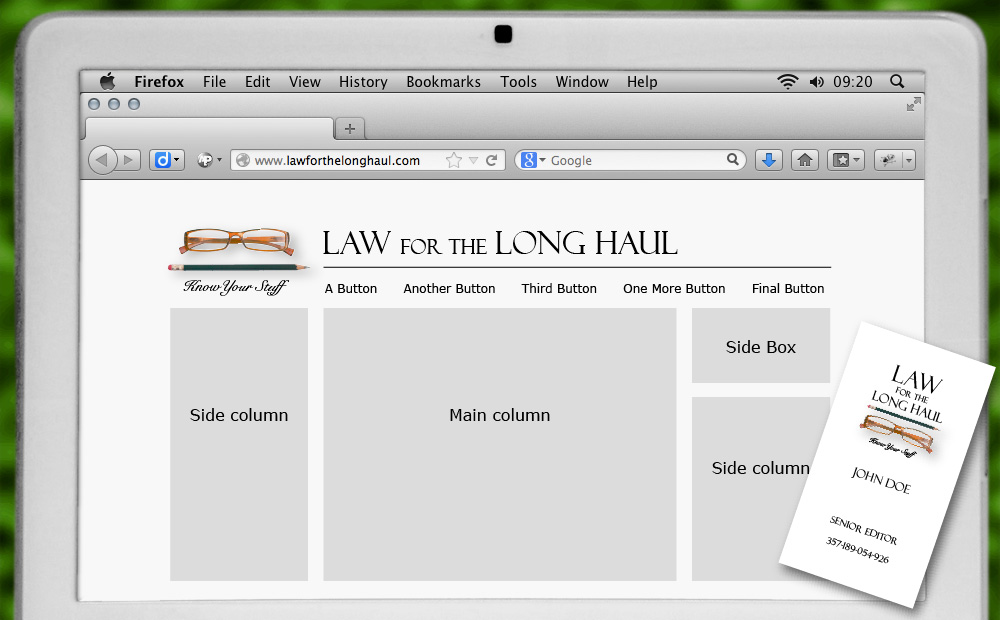Screen dimensions: 1000x620
Task: Go to the Home page
Action: pos(805,160)
